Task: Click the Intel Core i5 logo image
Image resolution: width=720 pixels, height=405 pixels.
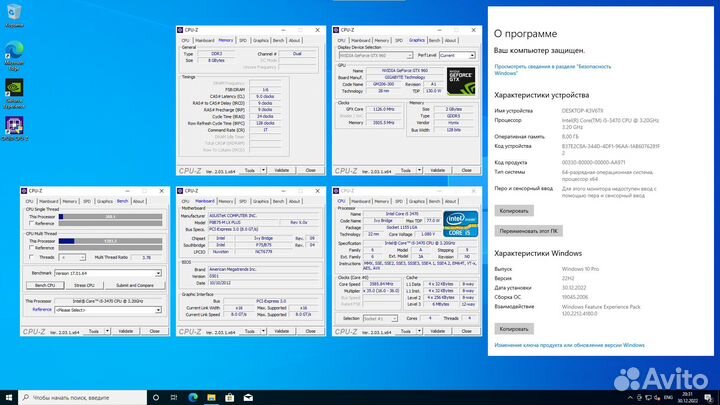Action: 461,224
